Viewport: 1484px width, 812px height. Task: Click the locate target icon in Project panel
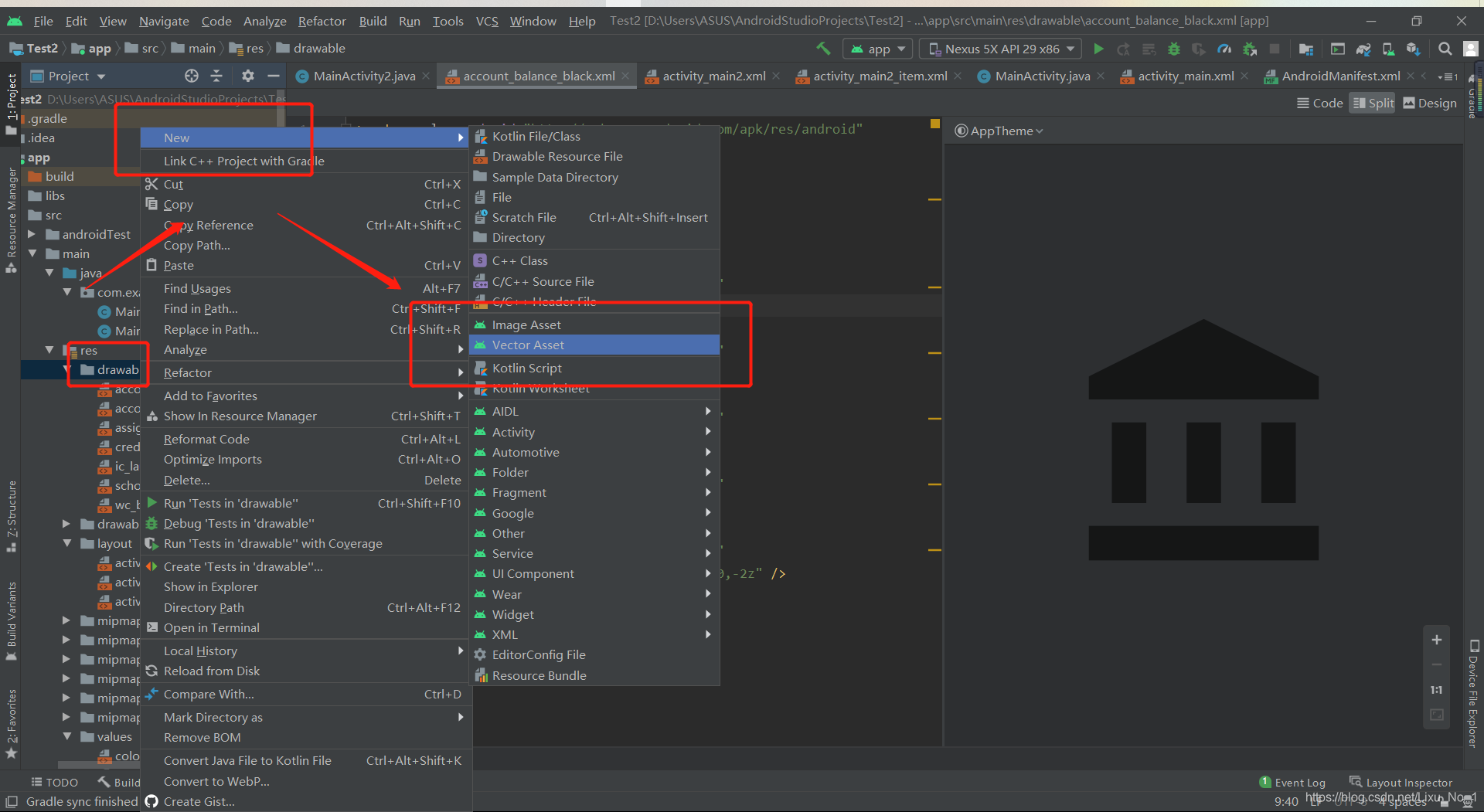[x=192, y=76]
